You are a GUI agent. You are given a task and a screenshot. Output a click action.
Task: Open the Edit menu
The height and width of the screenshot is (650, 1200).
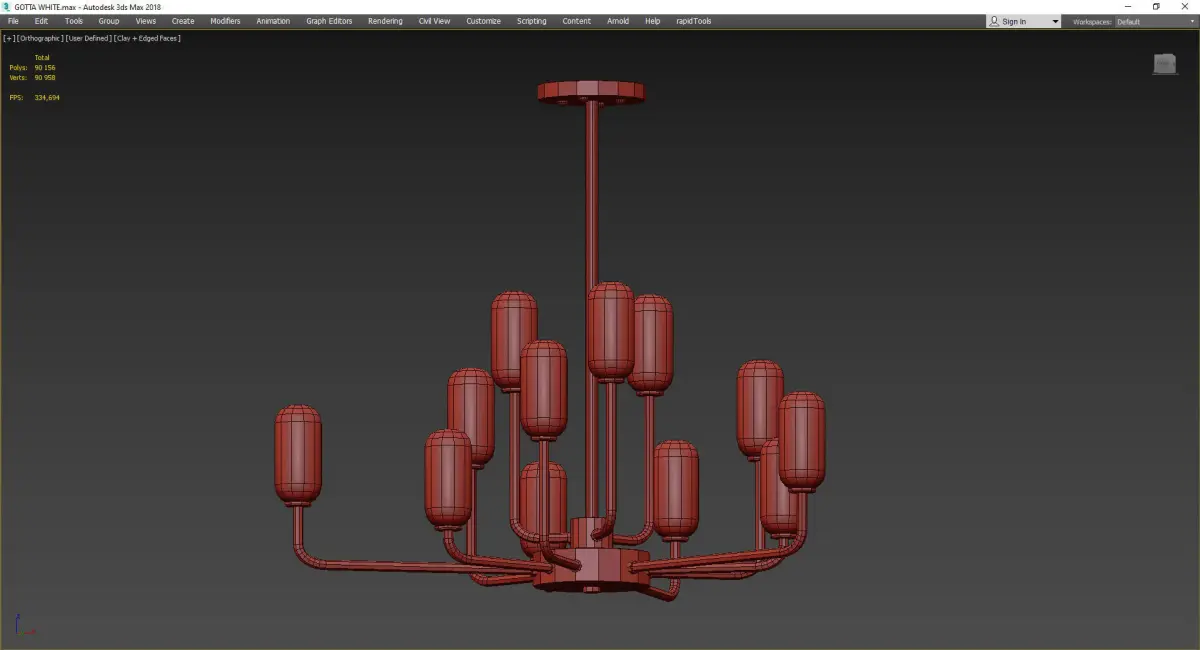pos(41,21)
